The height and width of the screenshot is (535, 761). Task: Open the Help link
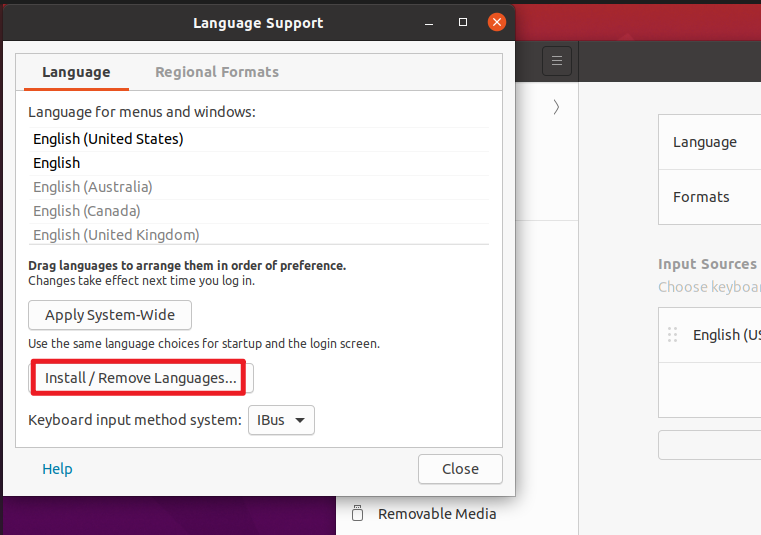tap(57, 469)
